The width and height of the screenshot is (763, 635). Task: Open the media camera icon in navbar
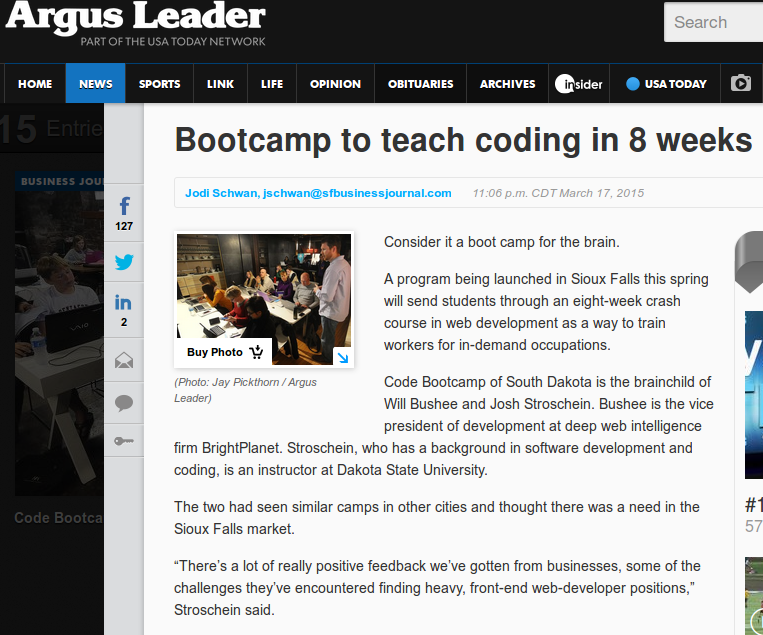[741, 83]
